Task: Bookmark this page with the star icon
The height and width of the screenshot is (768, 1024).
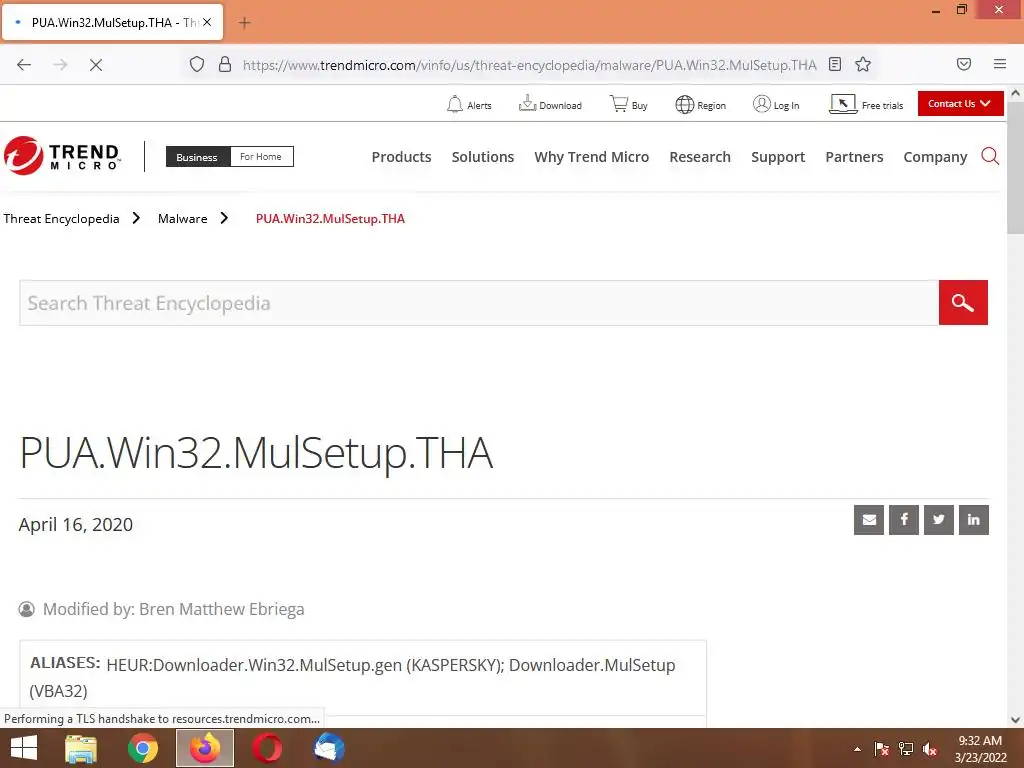Action: (x=863, y=64)
